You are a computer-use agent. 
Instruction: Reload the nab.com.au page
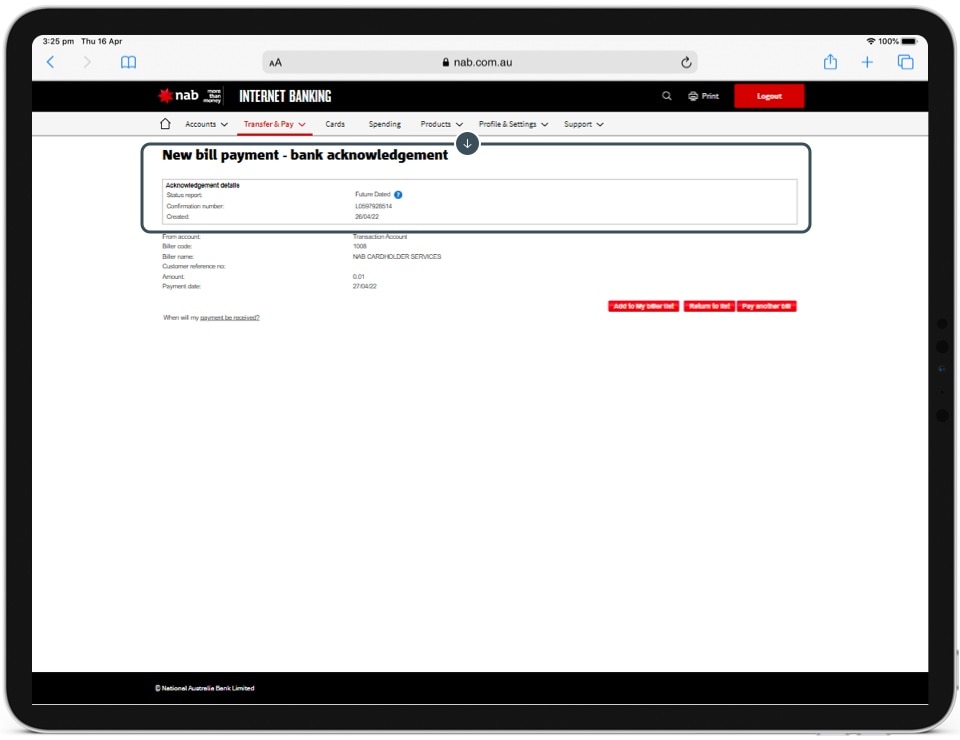[686, 62]
